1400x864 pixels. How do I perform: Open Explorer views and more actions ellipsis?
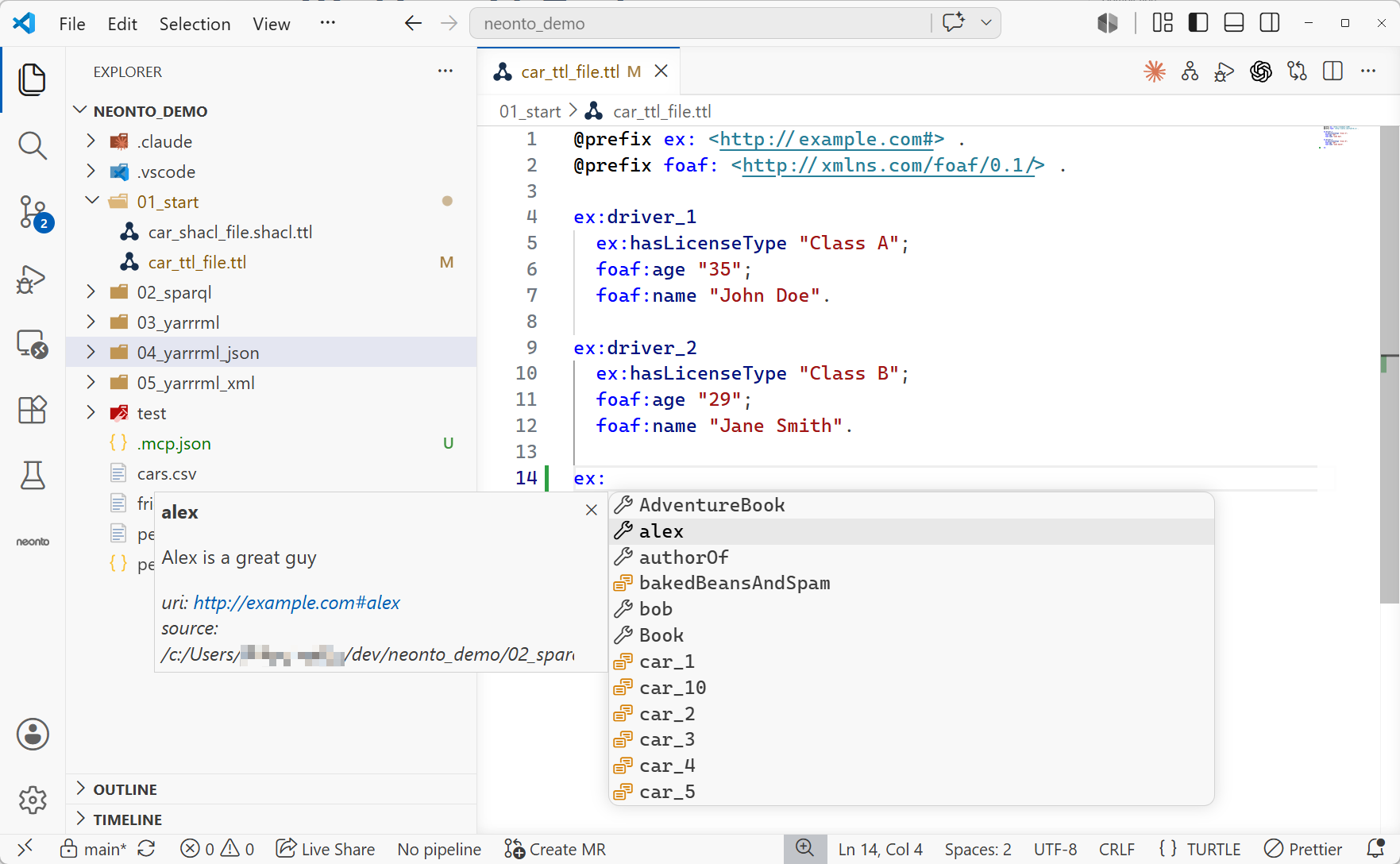coord(445,71)
